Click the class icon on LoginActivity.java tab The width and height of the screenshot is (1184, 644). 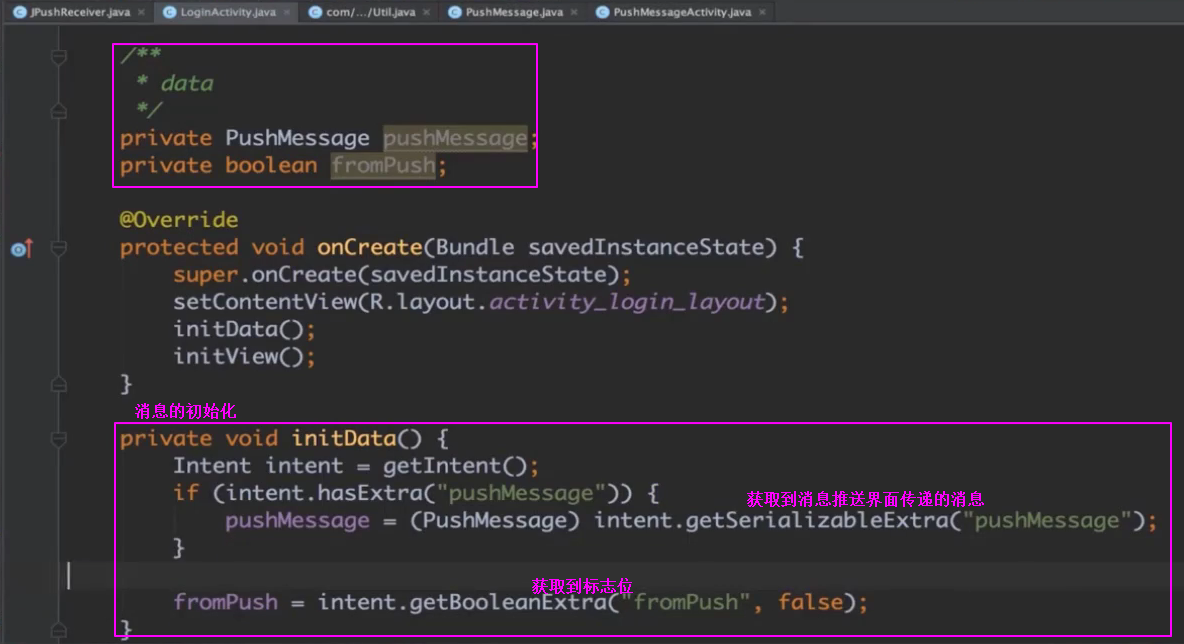(167, 12)
